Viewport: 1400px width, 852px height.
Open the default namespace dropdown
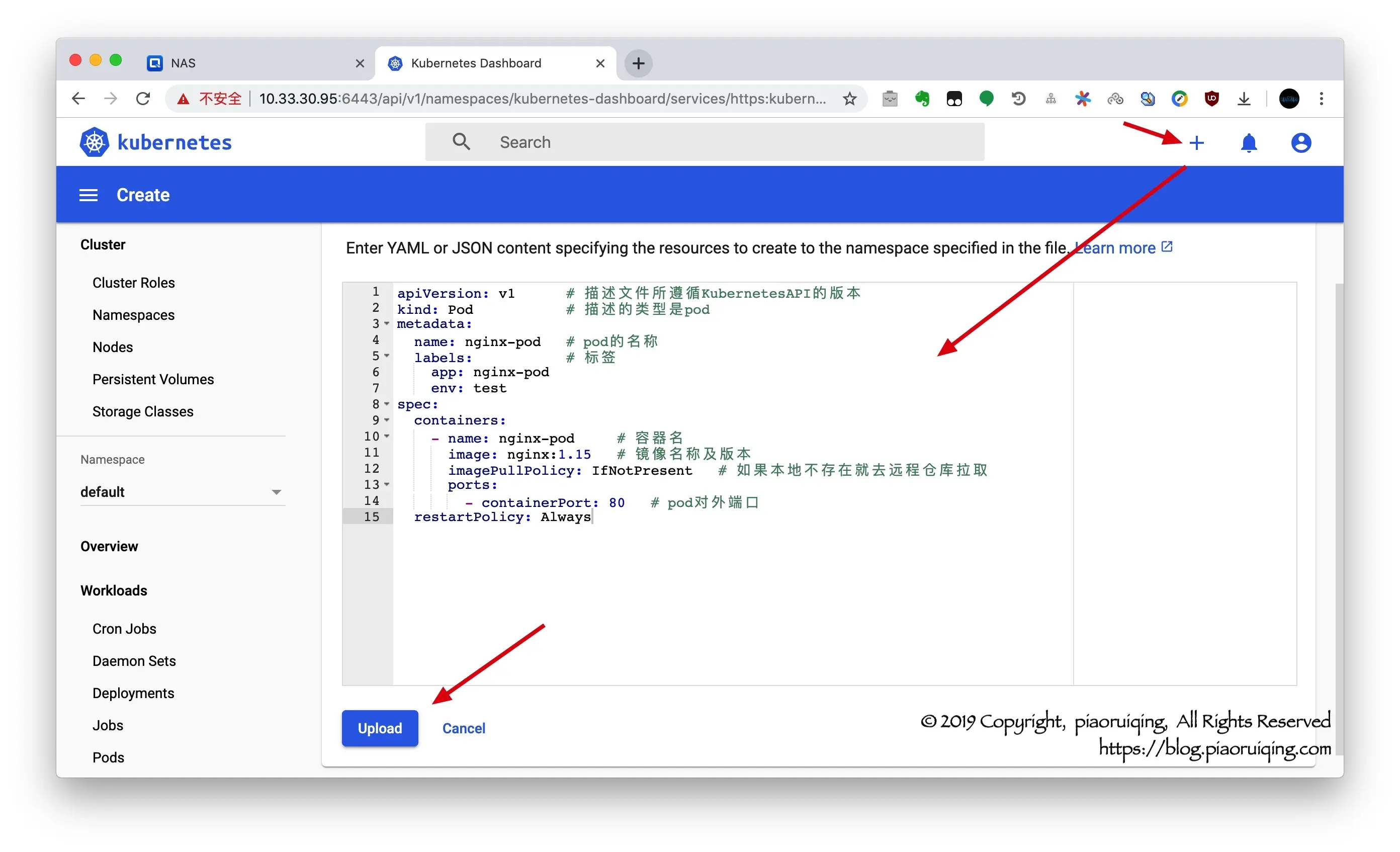(x=182, y=492)
